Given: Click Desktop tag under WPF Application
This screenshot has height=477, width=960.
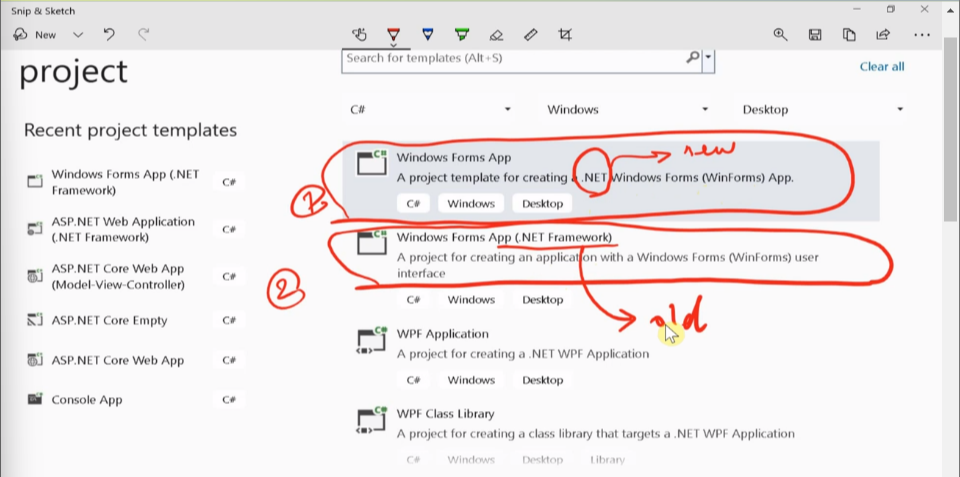Looking at the screenshot, I should pos(542,380).
